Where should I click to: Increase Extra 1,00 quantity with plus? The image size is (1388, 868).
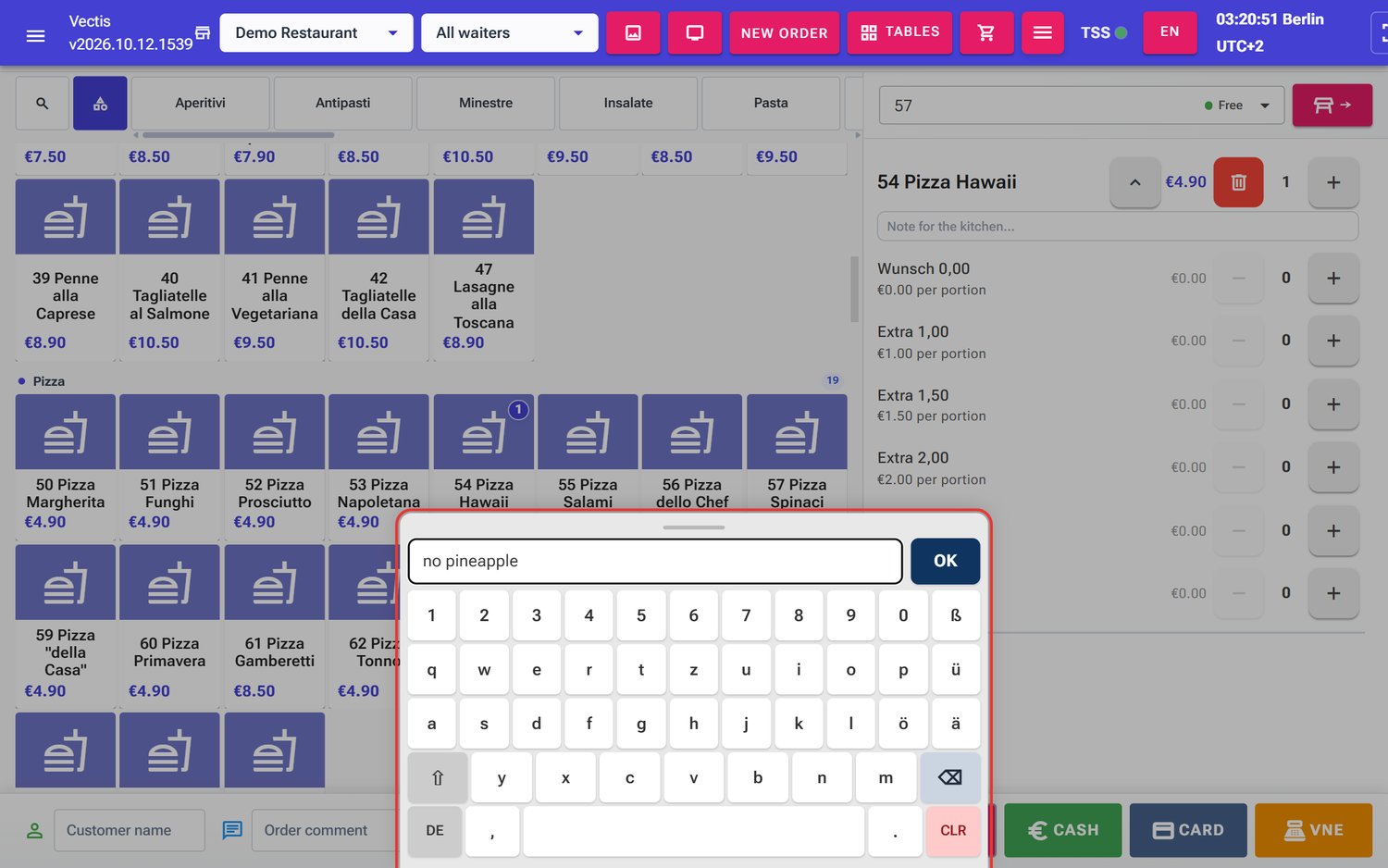pos(1333,341)
